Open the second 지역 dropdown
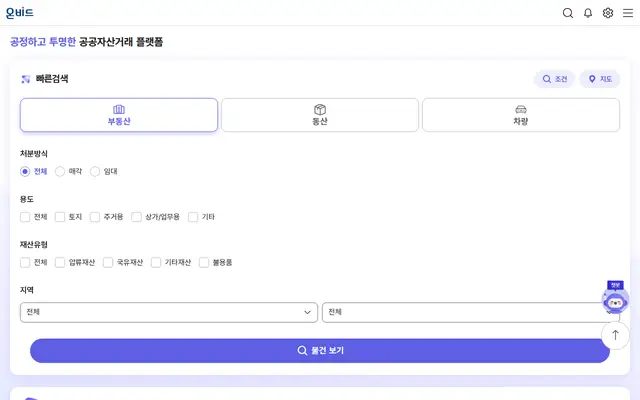 (x=471, y=313)
